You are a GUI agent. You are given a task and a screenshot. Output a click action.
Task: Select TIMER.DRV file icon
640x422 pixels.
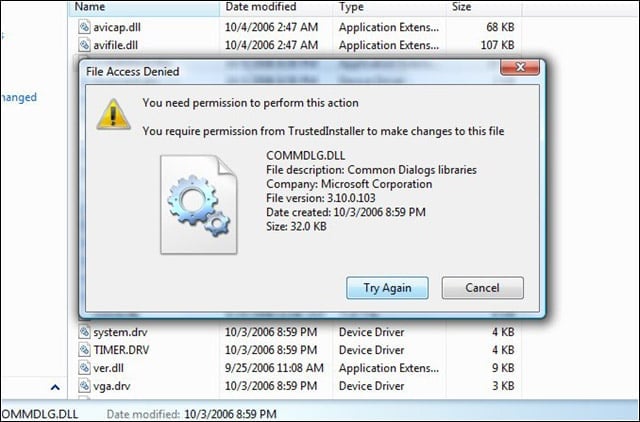(84, 350)
